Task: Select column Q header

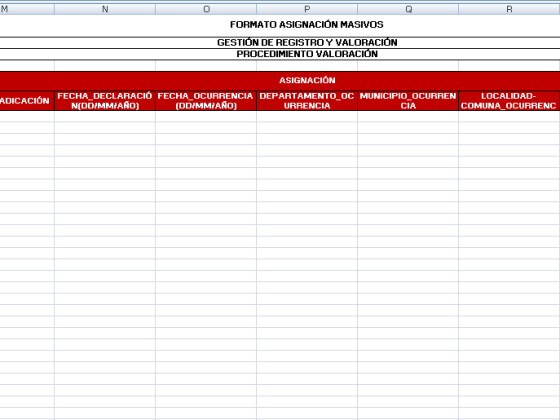Action: [x=408, y=9]
